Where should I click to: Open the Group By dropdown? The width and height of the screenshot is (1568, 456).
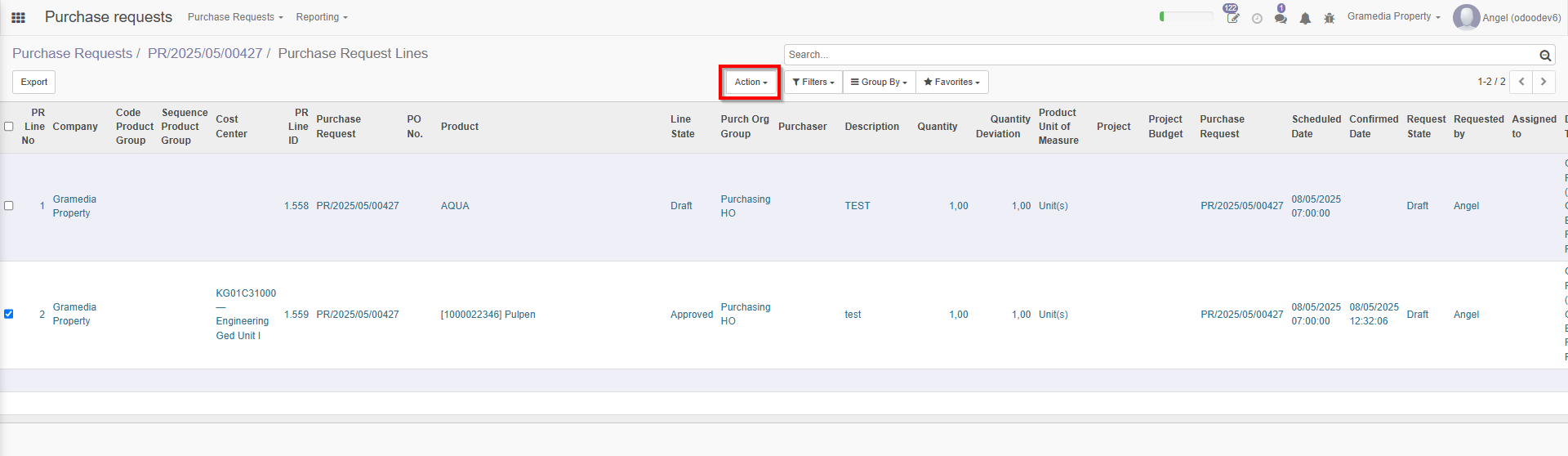tap(879, 82)
